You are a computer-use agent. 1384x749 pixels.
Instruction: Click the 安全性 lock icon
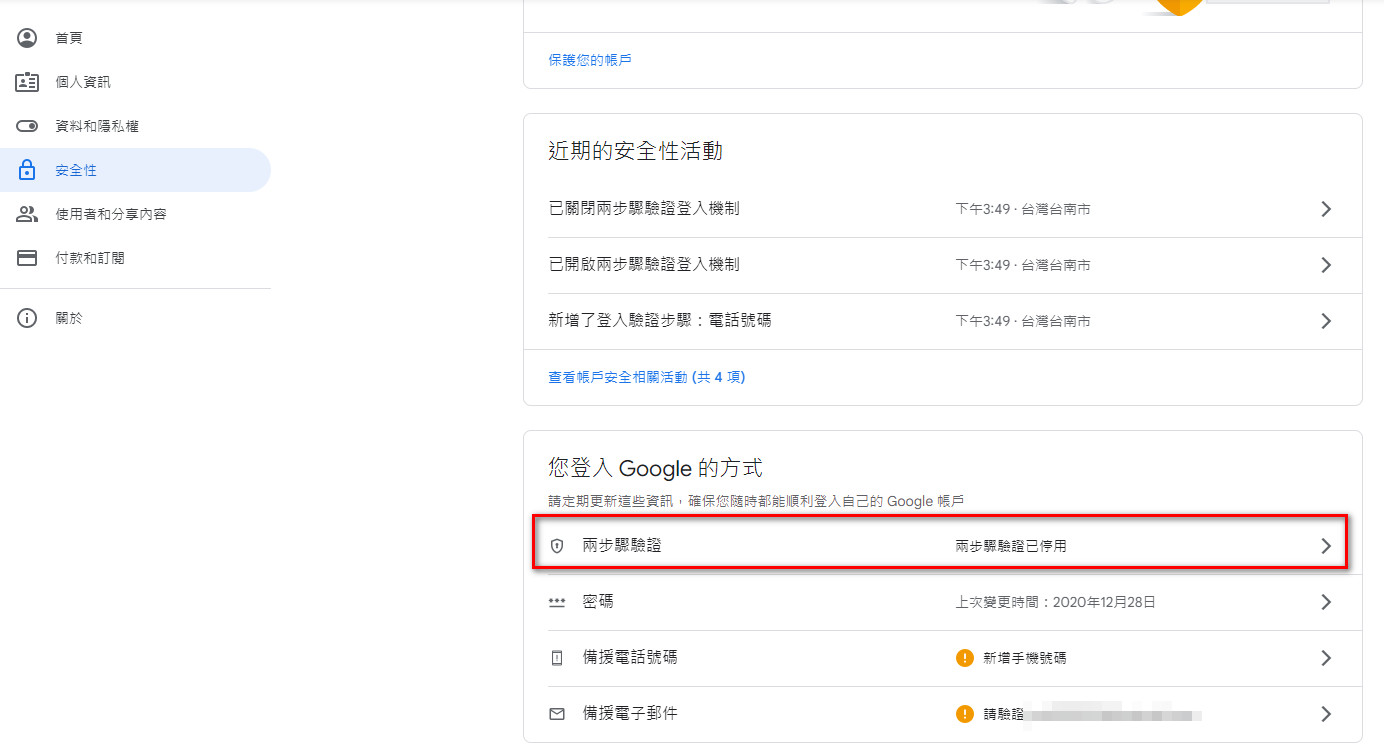click(27, 170)
